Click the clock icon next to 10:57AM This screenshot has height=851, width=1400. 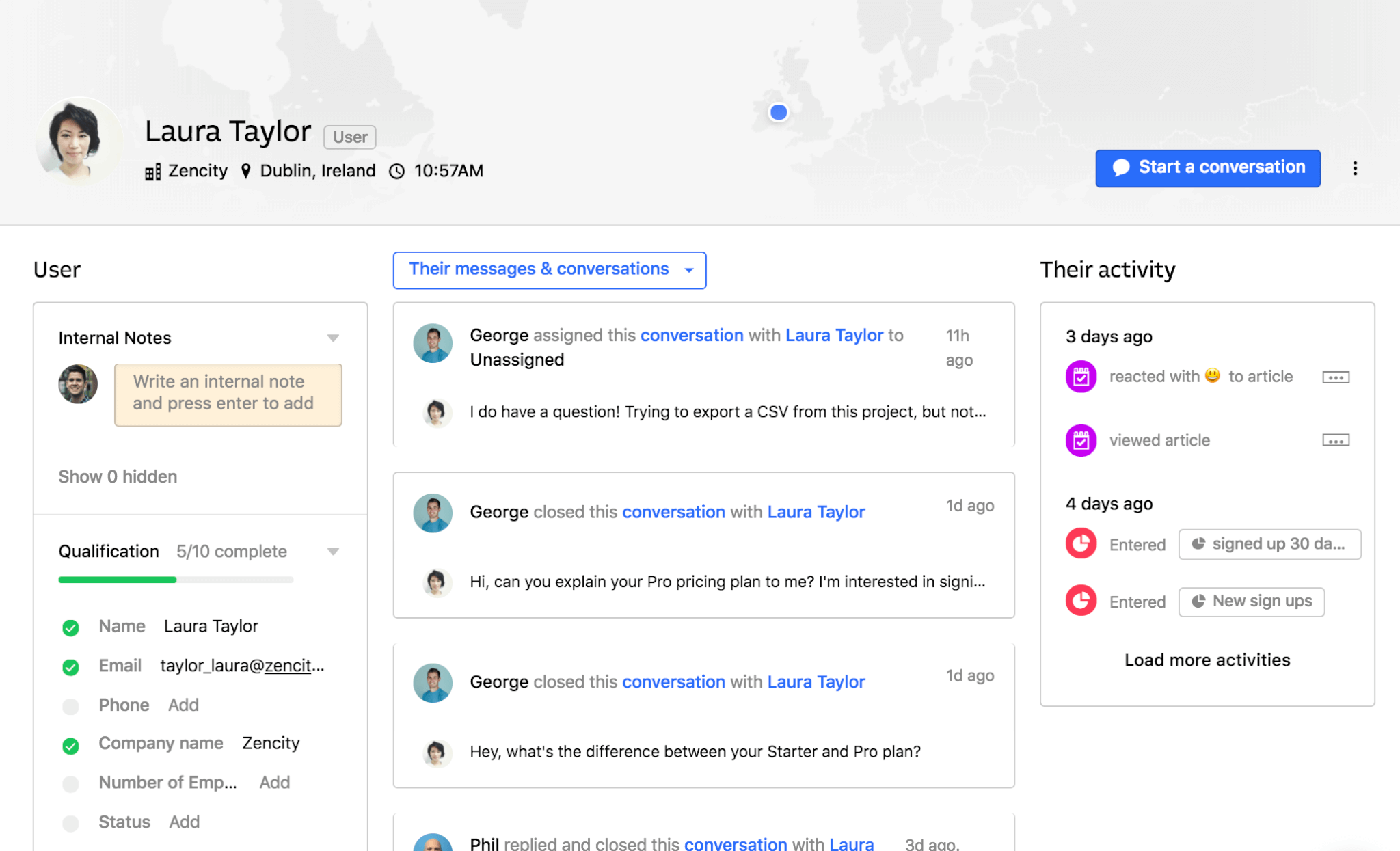tap(397, 171)
